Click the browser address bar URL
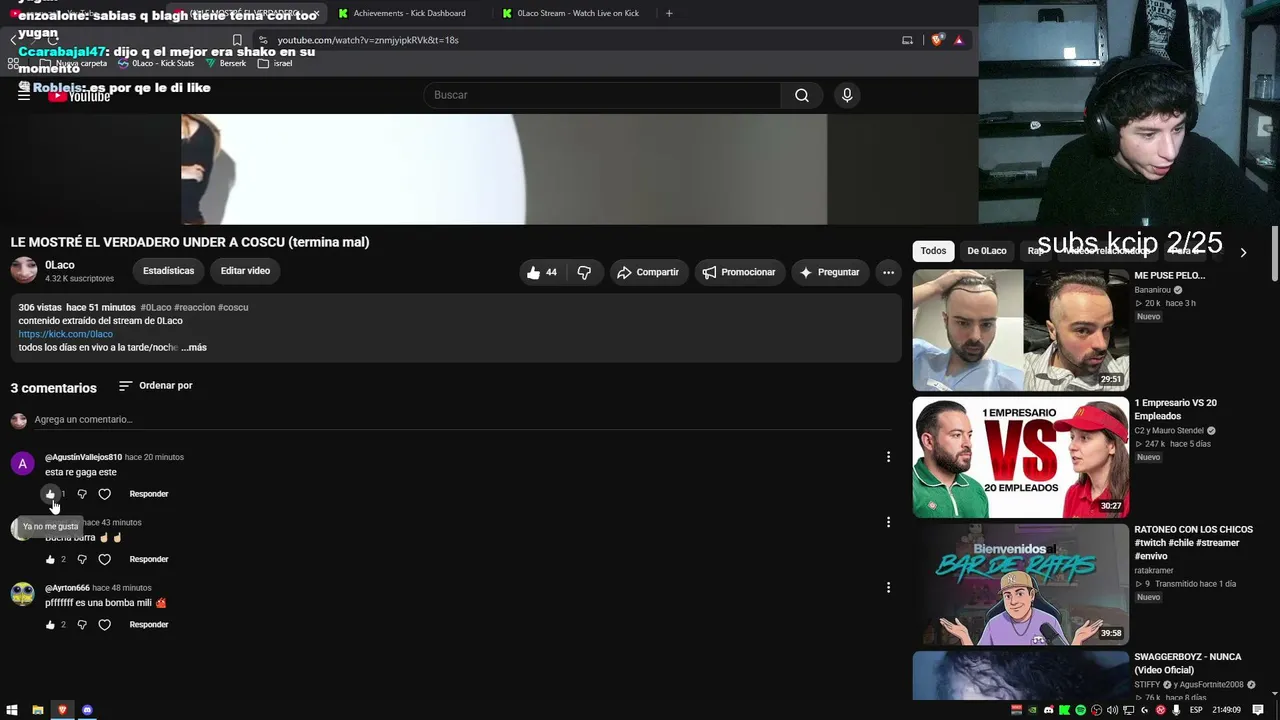The height and width of the screenshot is (720, 1280). click(368, 40)
